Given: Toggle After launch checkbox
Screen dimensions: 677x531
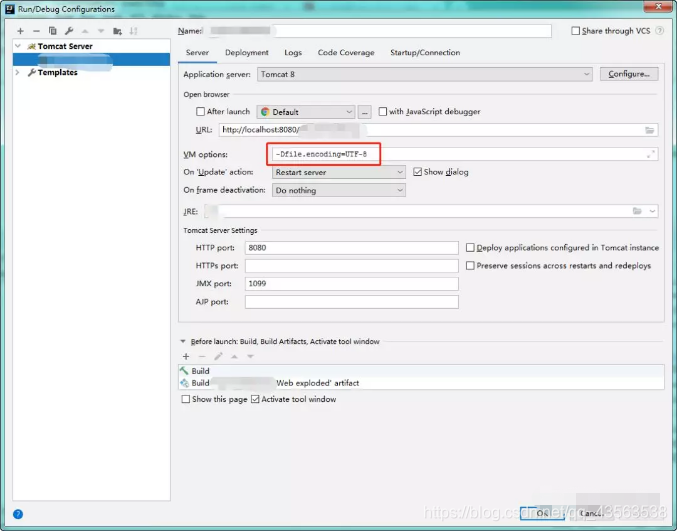Looking at the screenshot, I should point(200,112).
